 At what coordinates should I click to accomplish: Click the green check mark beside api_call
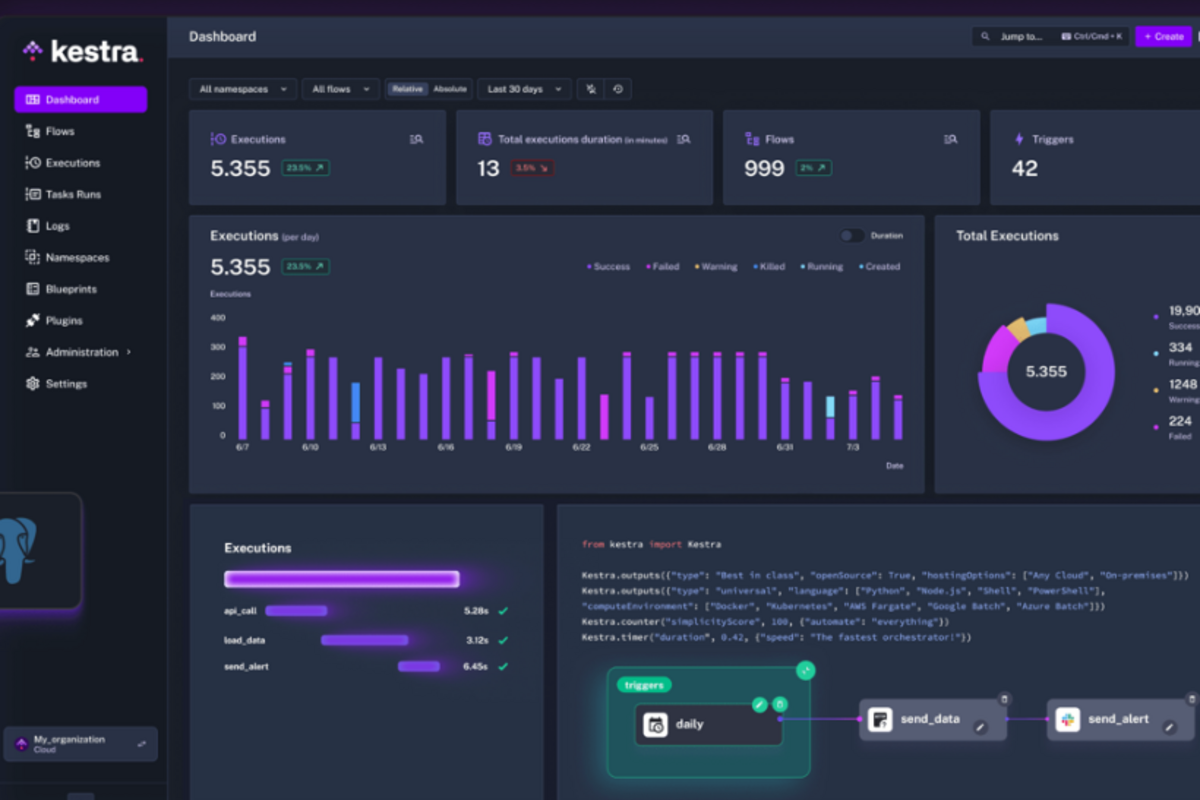tap(503, 610)
